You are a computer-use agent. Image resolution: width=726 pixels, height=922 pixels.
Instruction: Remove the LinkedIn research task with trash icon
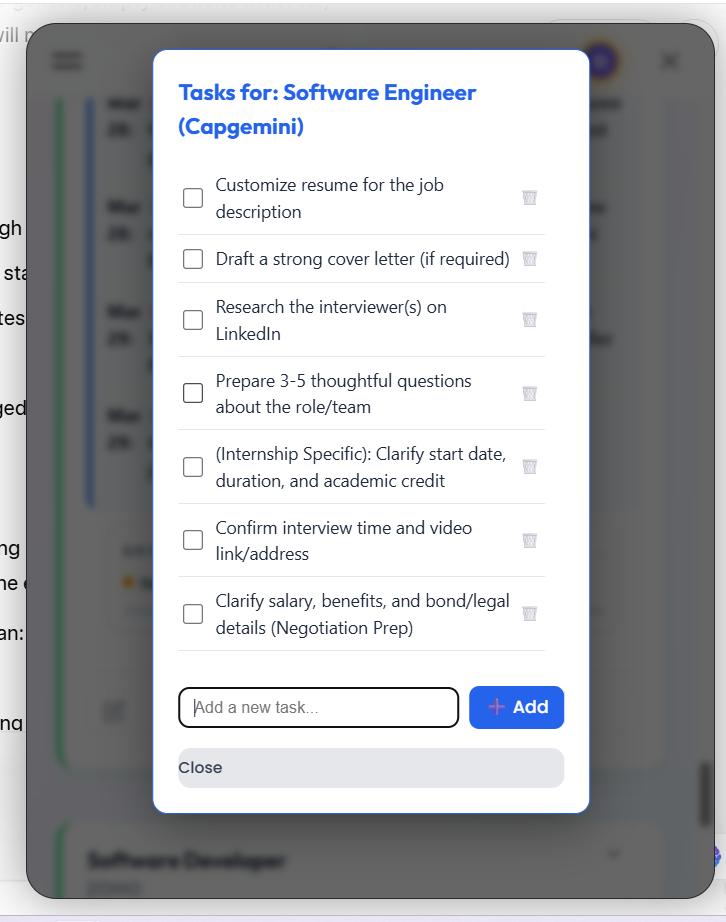(x=529, y=319)
